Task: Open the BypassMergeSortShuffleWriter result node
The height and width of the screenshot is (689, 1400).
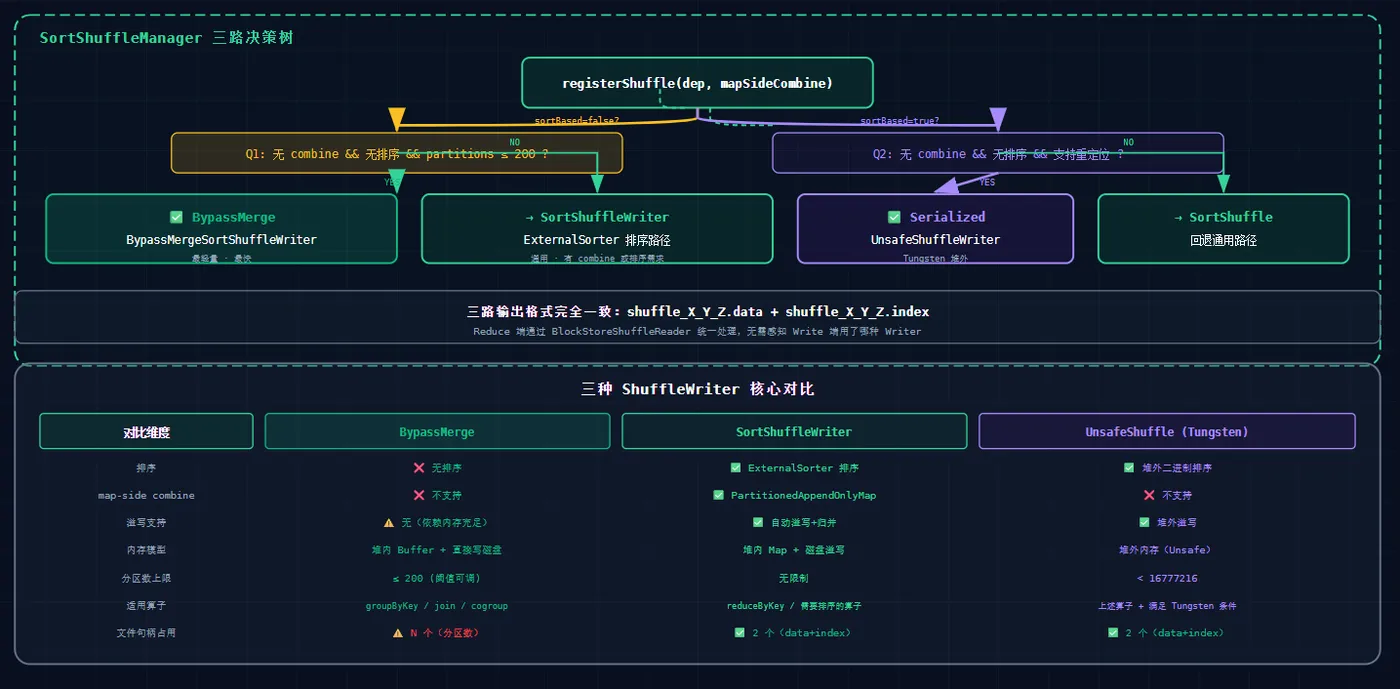Action: click(222, 228)
